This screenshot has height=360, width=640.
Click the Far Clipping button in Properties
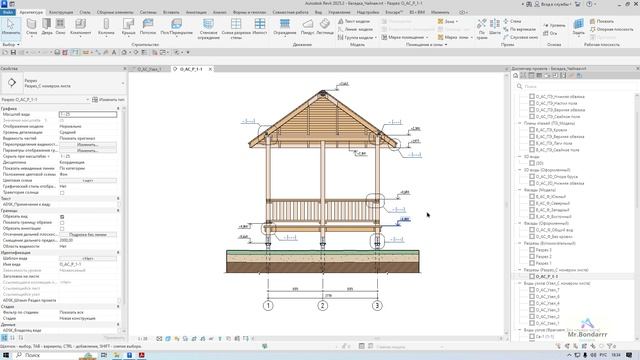[x=88, y=235]
